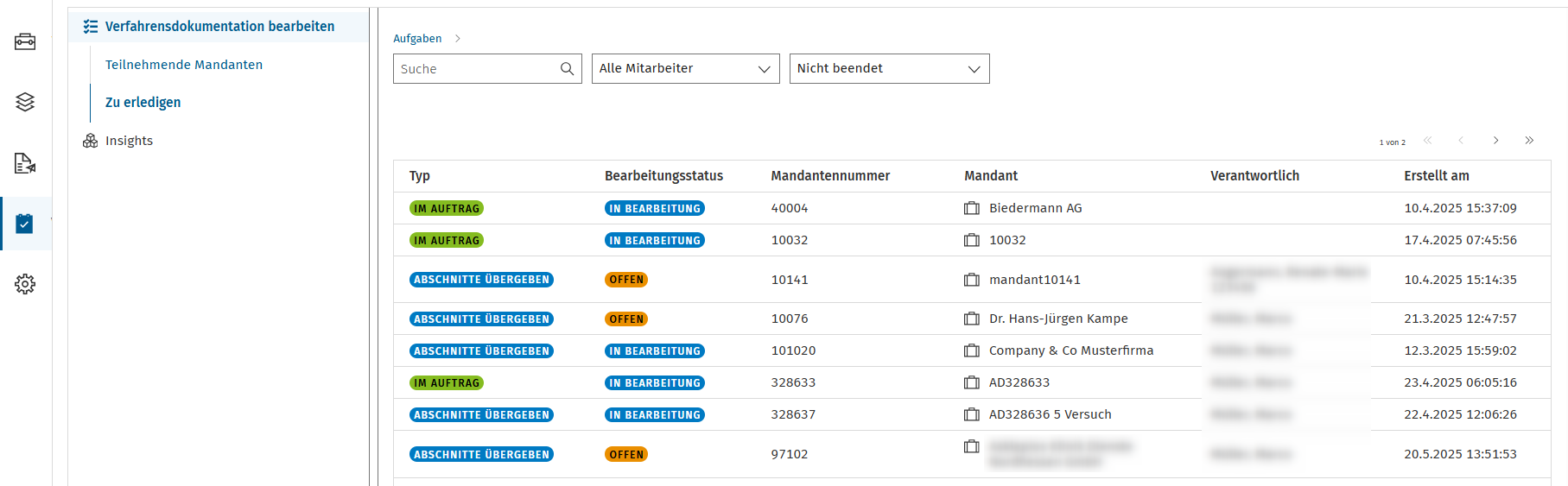Sort by Mandantennummer column header
This screenshot has height=486, width=1568.
[x=830, y=176]
